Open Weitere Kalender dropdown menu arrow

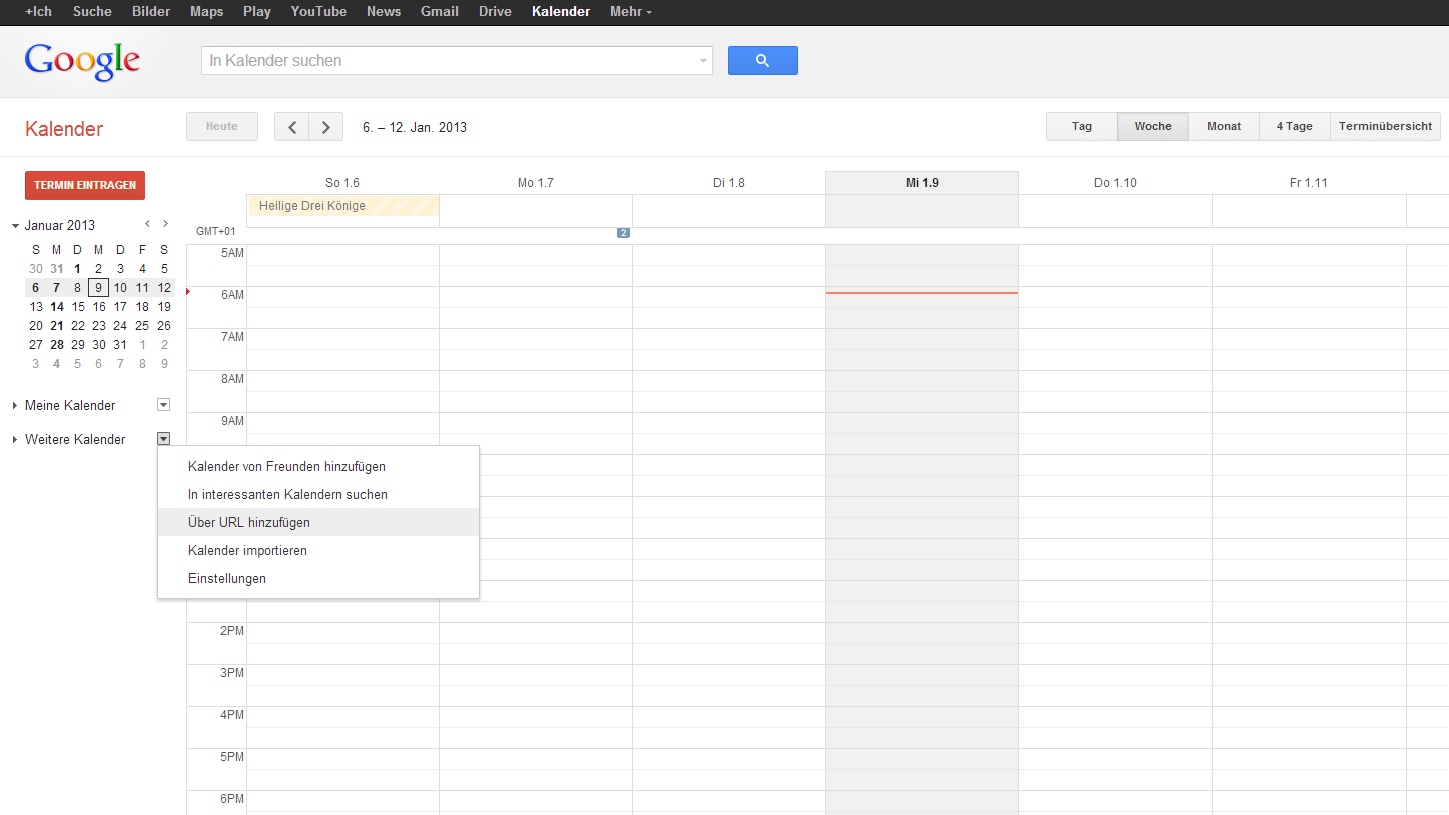point(164,439)
